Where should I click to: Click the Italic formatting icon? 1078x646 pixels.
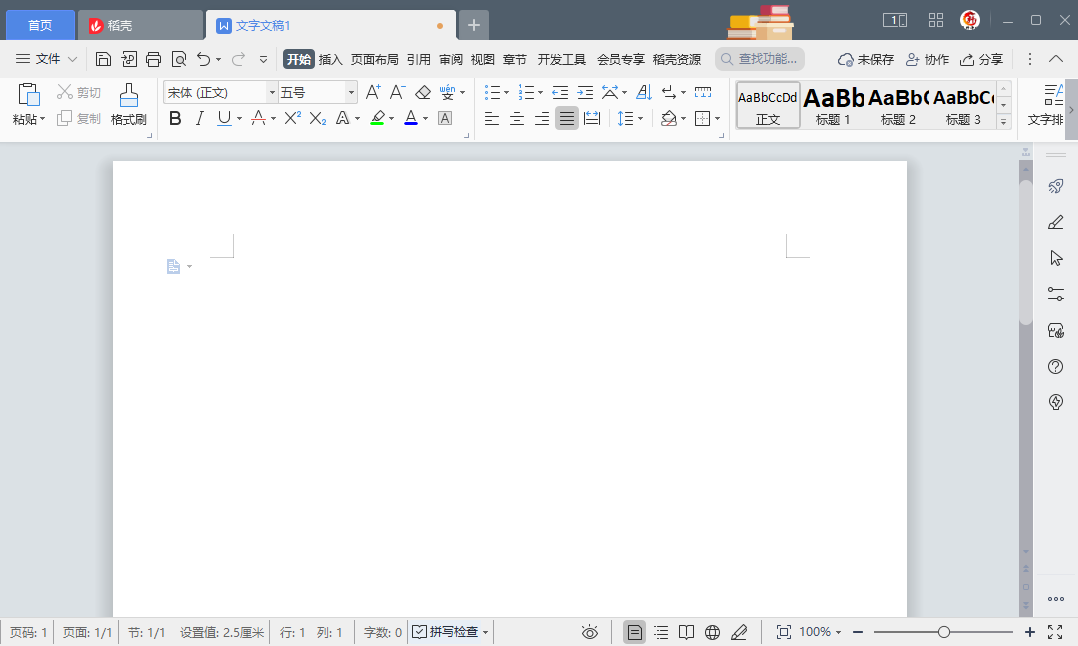click(x=199, y=119)
